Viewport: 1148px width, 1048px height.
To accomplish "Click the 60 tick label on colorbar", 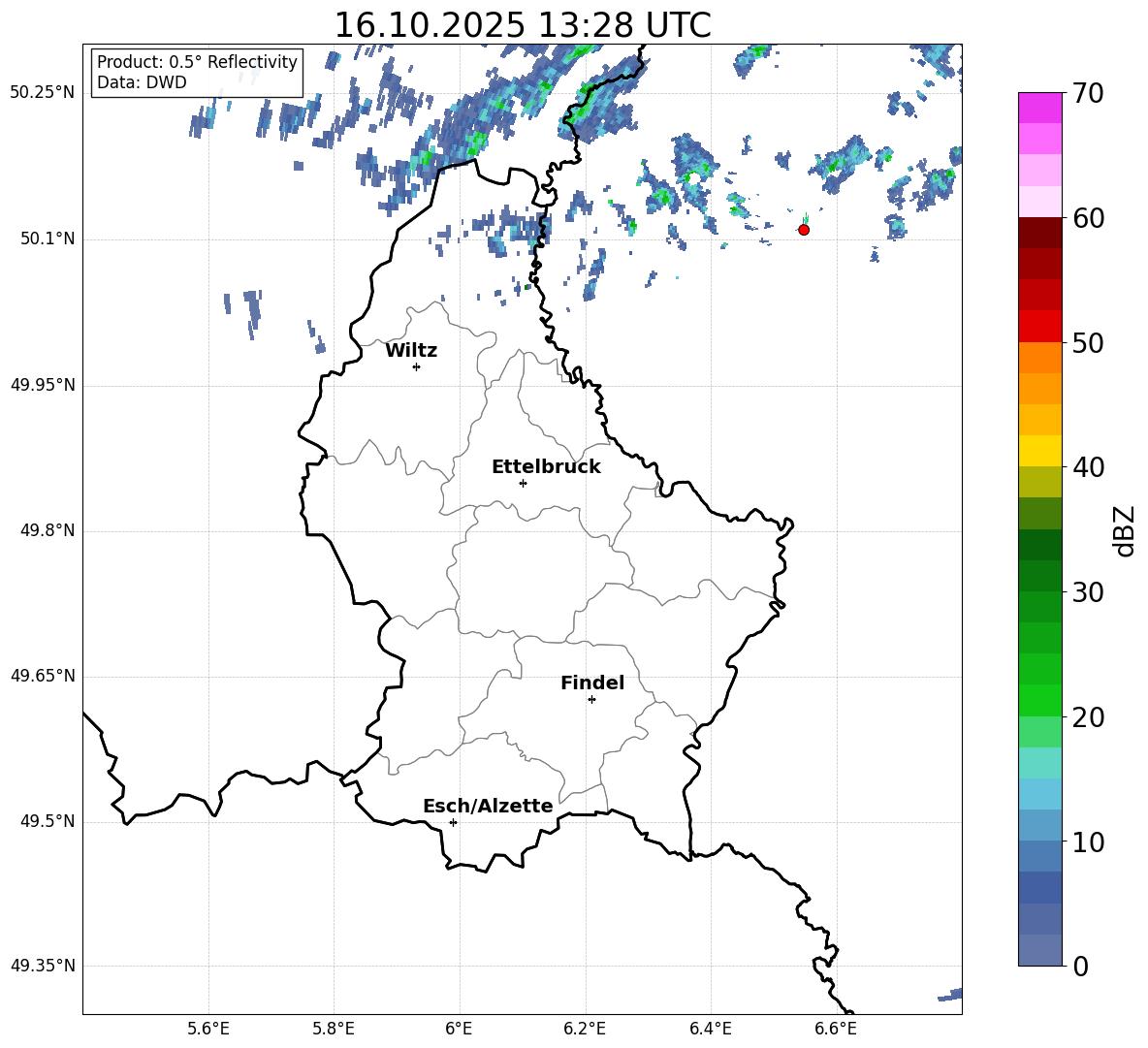I will pyautogui.click(x=1089, y=218).
